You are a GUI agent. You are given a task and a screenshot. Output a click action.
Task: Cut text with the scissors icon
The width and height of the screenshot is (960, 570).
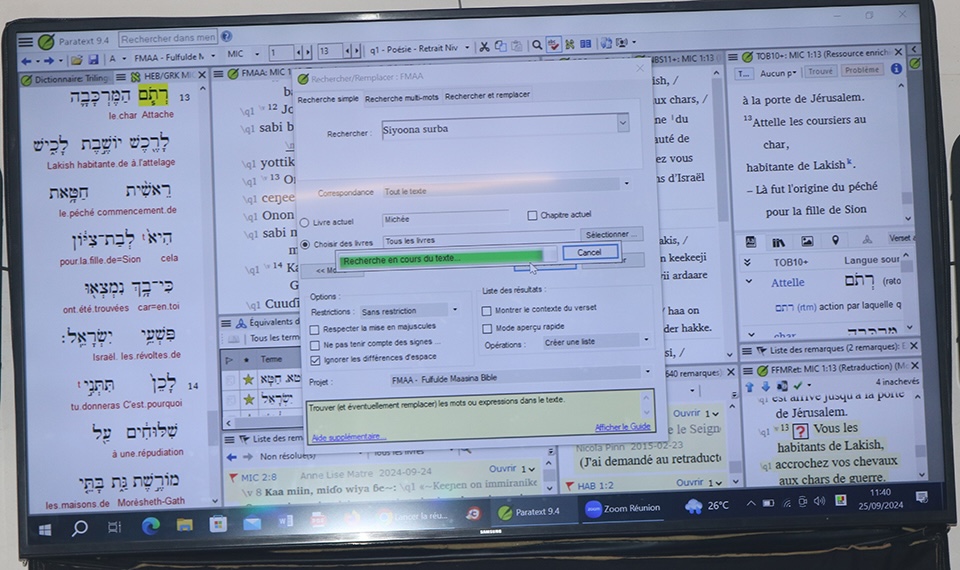pos(484,47)
